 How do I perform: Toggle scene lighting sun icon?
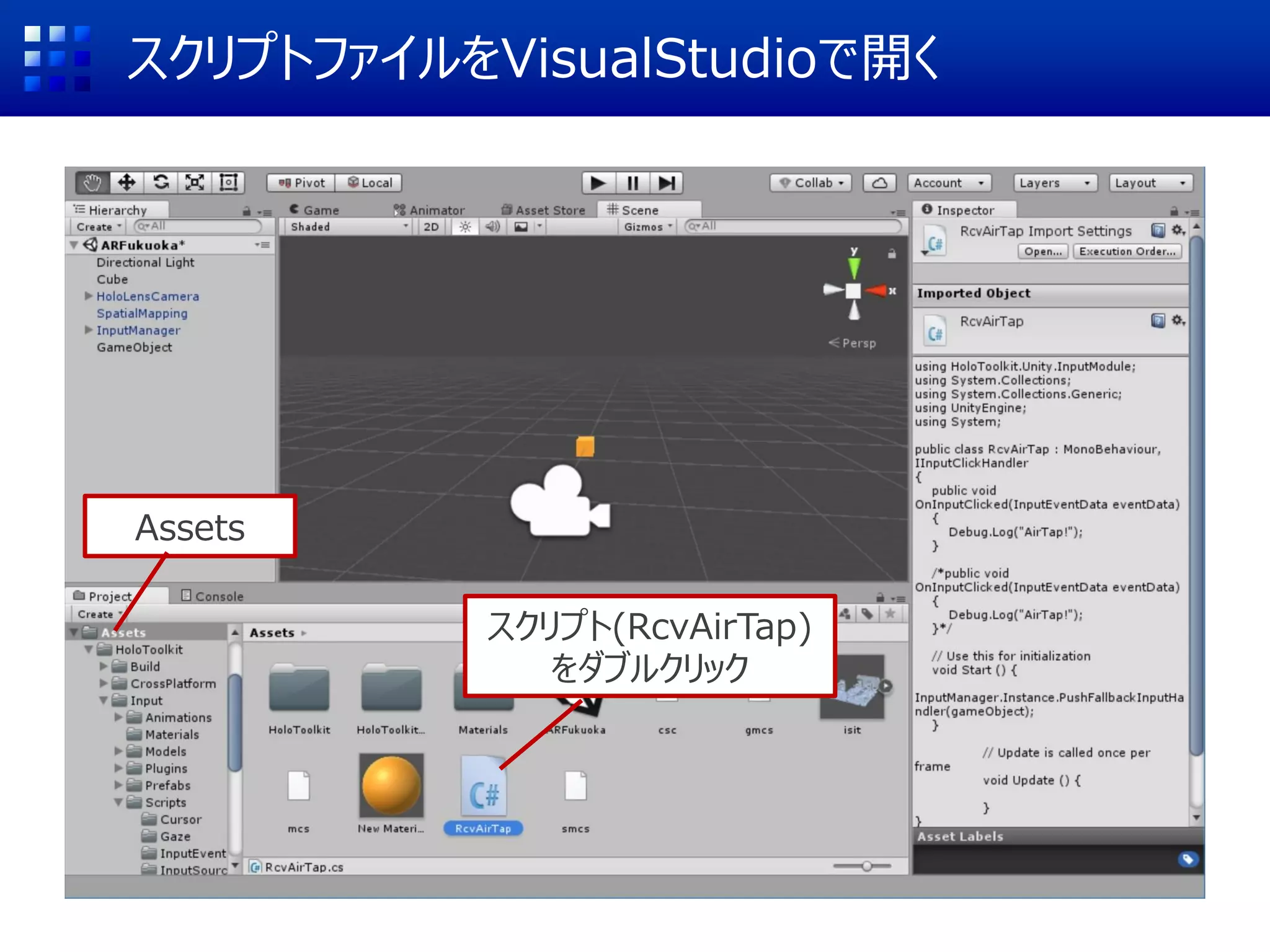(465, 227)
